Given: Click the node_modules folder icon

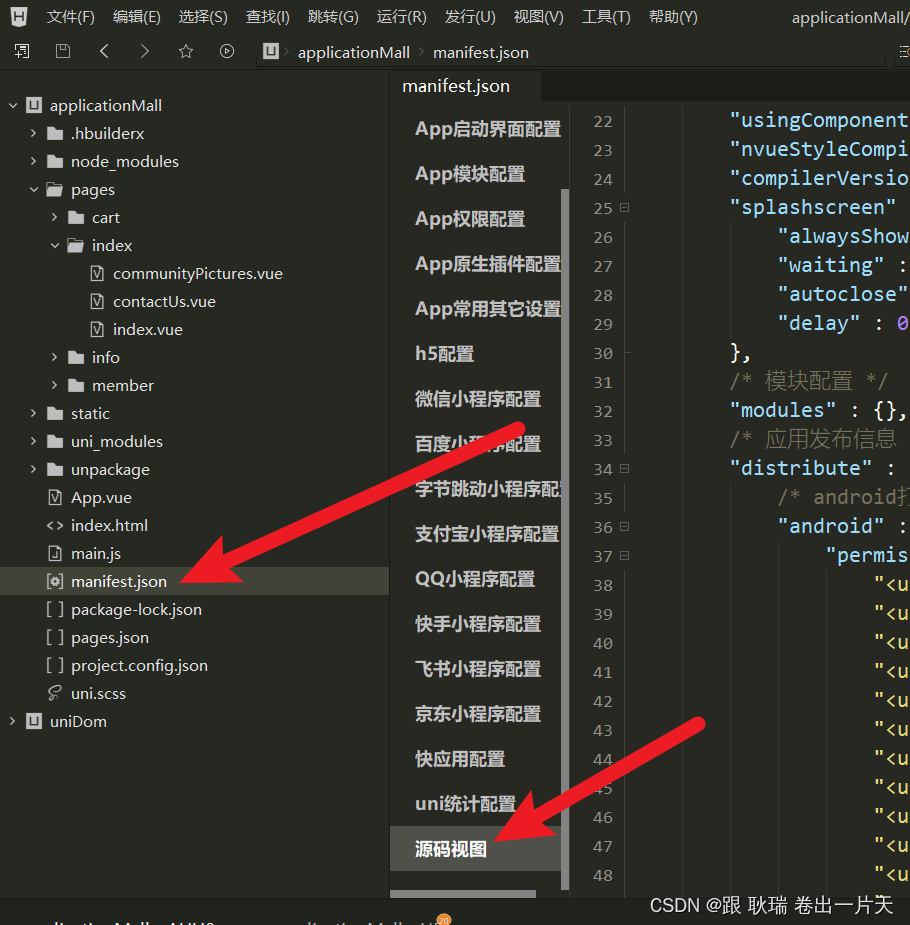Looking at the screenshot, I should [x=55, y=161].
